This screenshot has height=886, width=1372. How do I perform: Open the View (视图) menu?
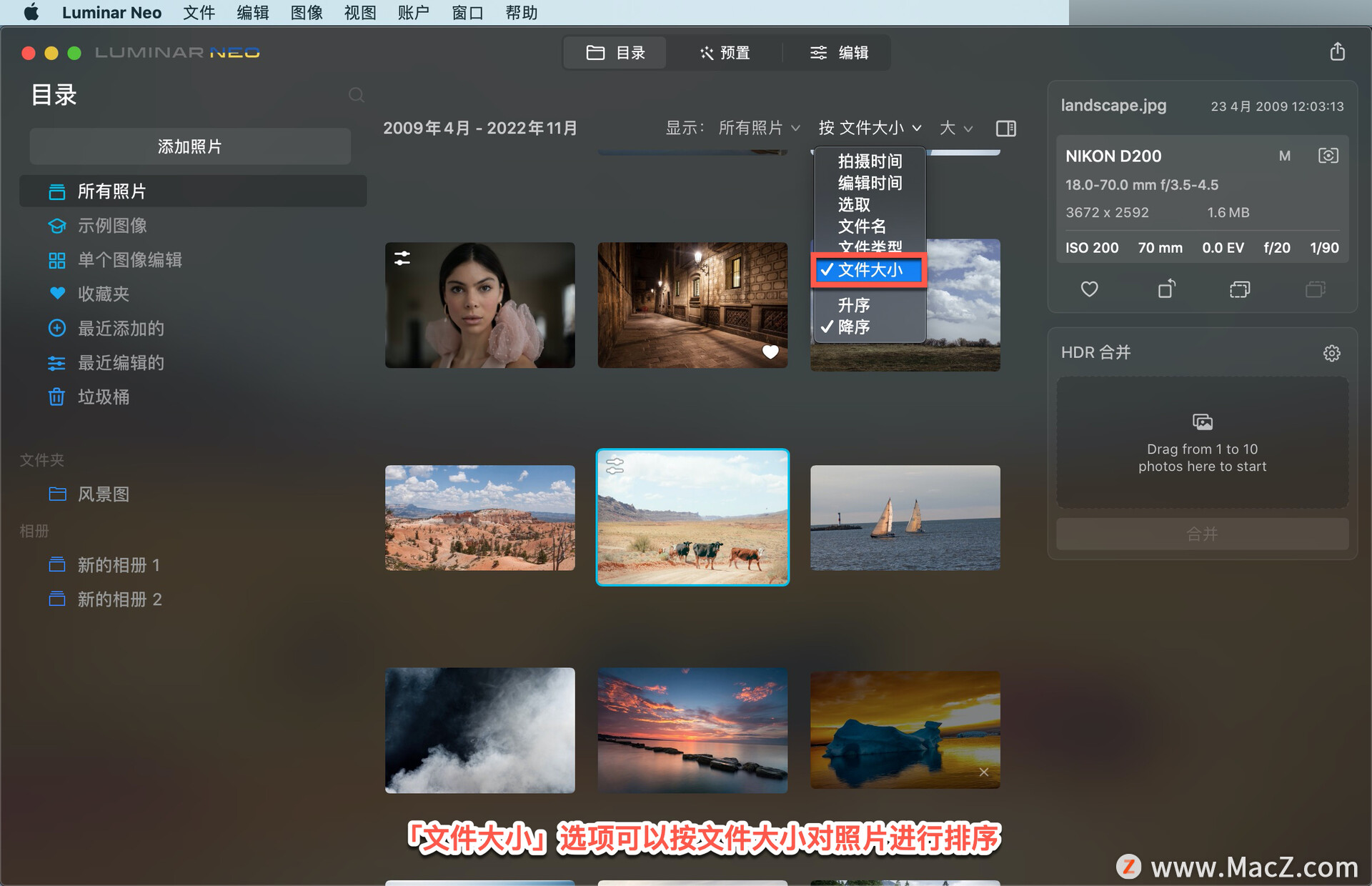click(360, 13)
